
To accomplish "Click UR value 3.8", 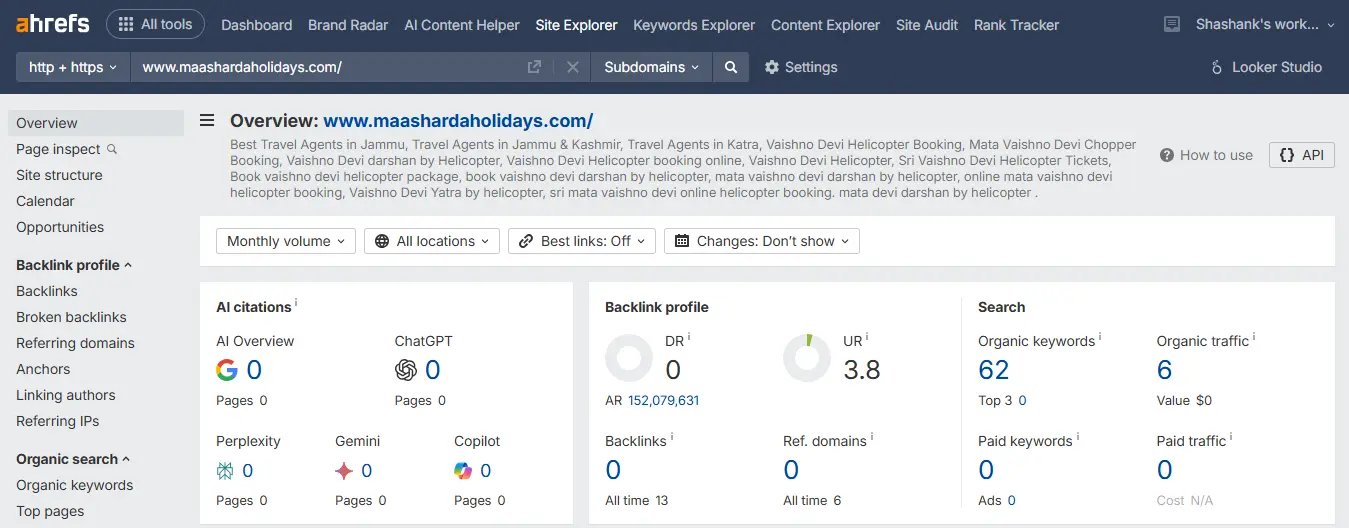I will [x=862, y=370].
